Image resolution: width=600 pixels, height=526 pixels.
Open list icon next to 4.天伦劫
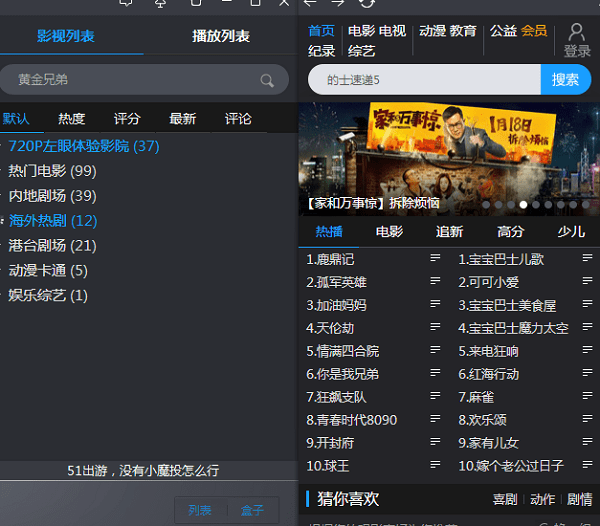point(435,327)
